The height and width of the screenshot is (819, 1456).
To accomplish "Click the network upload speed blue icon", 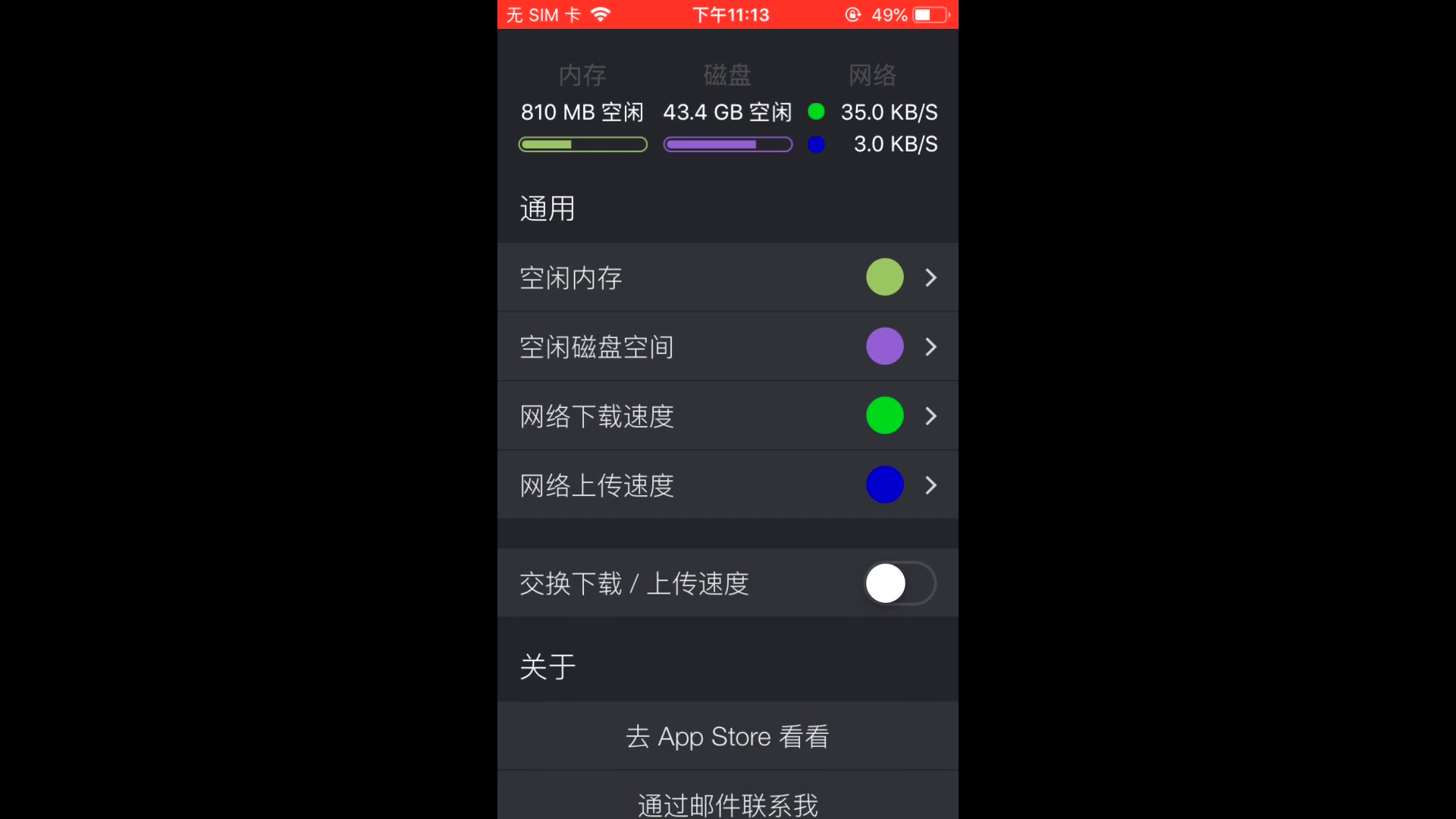I will [x=884, y=484].
